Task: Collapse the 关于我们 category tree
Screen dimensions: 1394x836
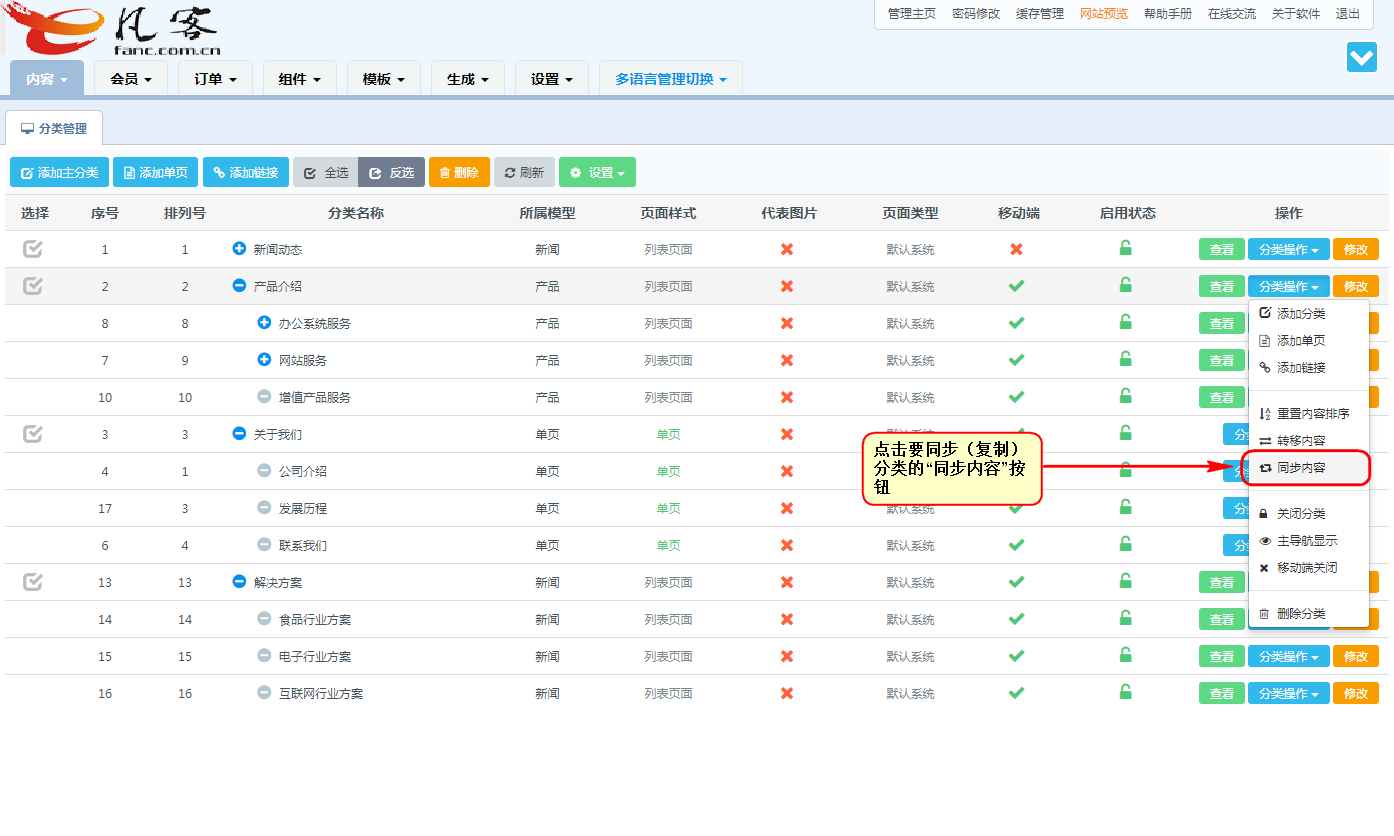Action: point(239,433)
